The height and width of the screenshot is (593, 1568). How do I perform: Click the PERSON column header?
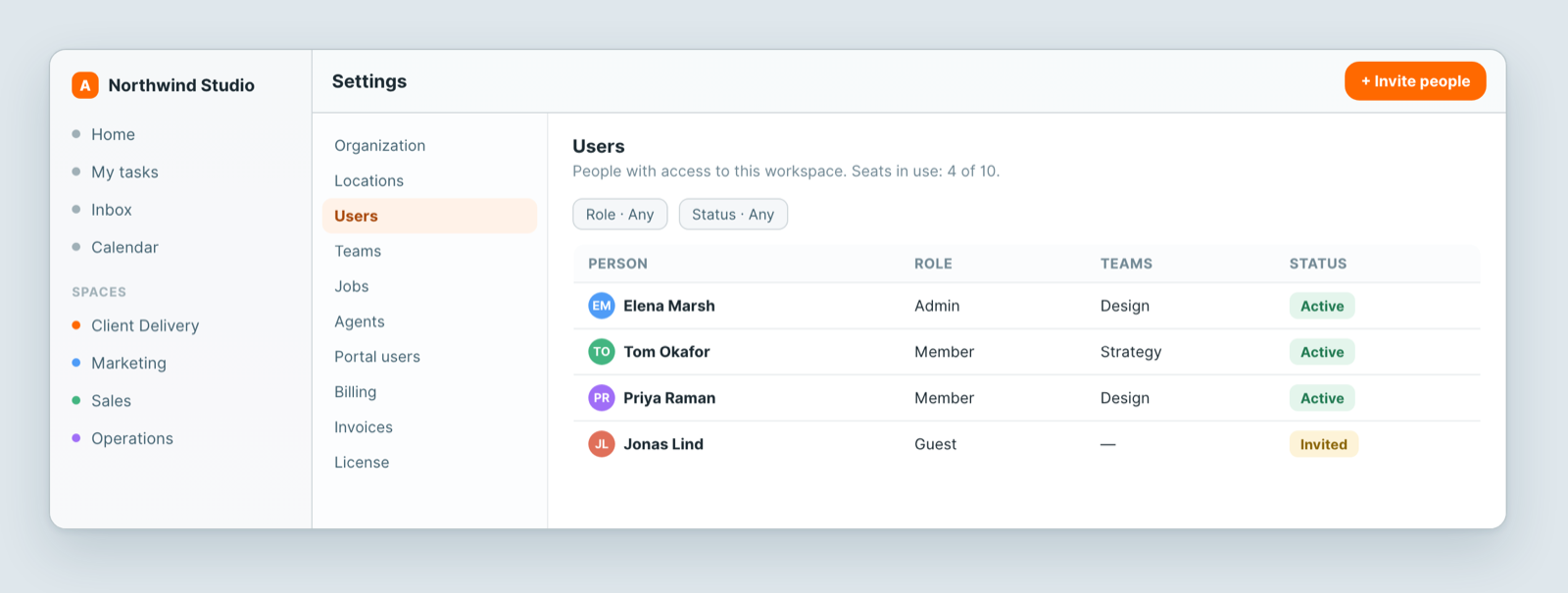point(617,264)
